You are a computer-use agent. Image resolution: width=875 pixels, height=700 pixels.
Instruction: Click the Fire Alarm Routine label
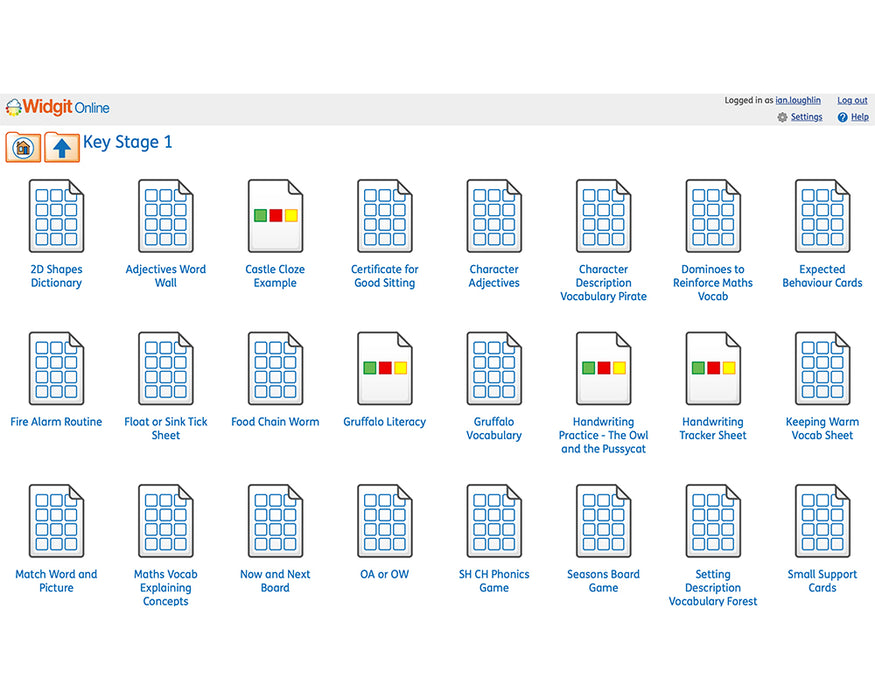tap(56, 422)
